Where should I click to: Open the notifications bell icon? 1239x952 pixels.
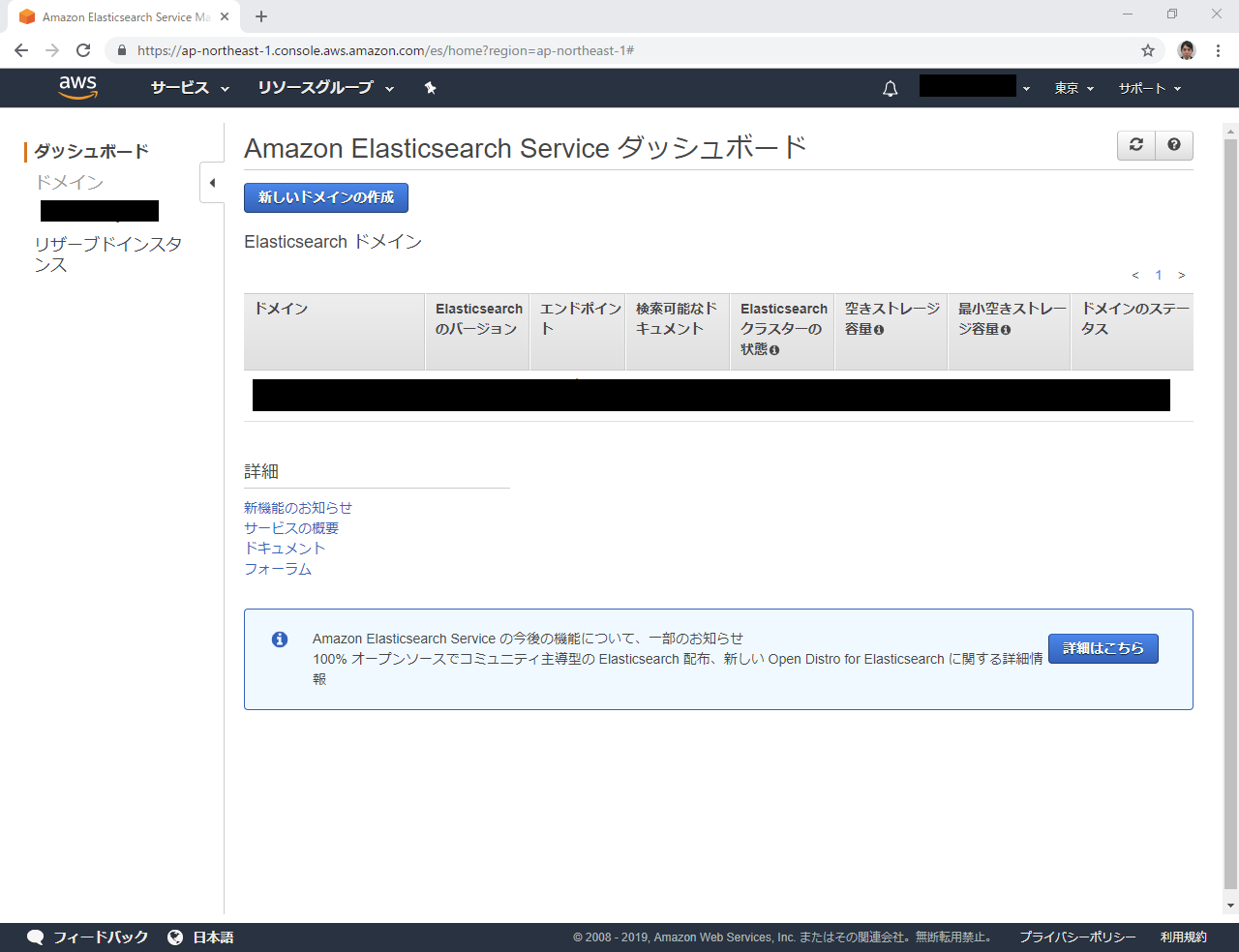[891, 88]
